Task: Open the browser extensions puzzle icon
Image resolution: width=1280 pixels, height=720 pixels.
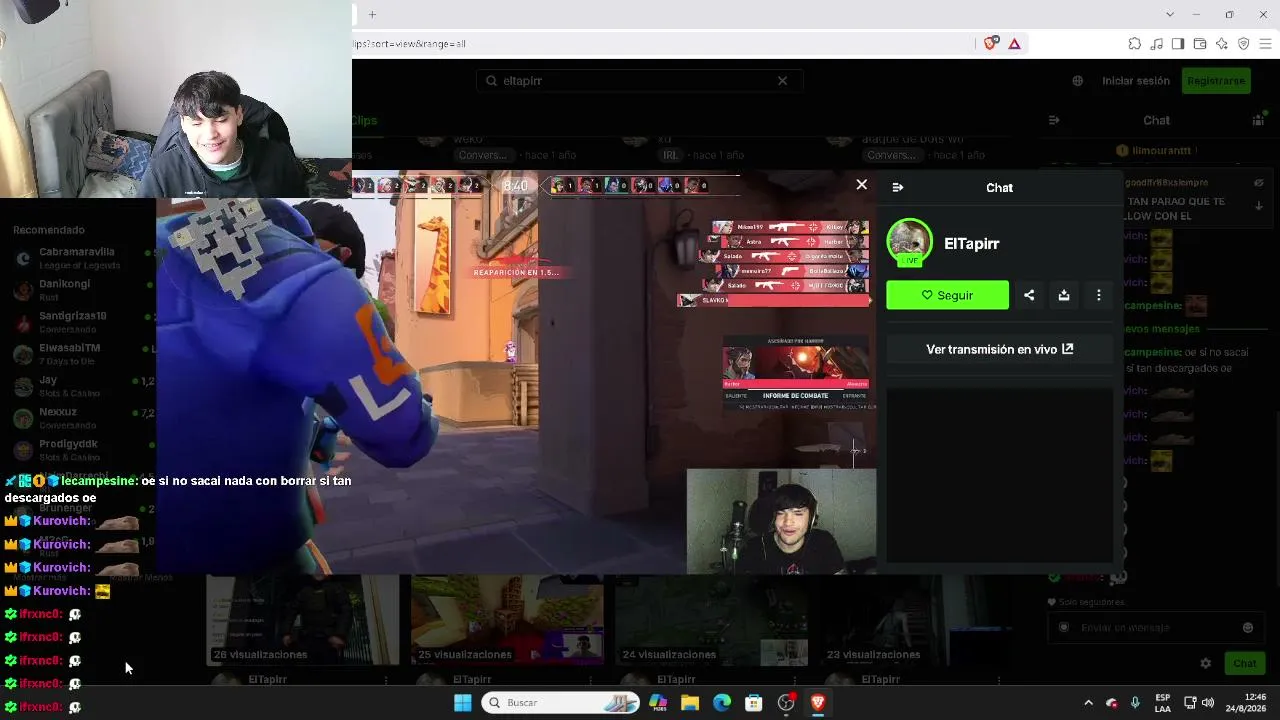Action: pyautogui.click(x=1135, y=44)
